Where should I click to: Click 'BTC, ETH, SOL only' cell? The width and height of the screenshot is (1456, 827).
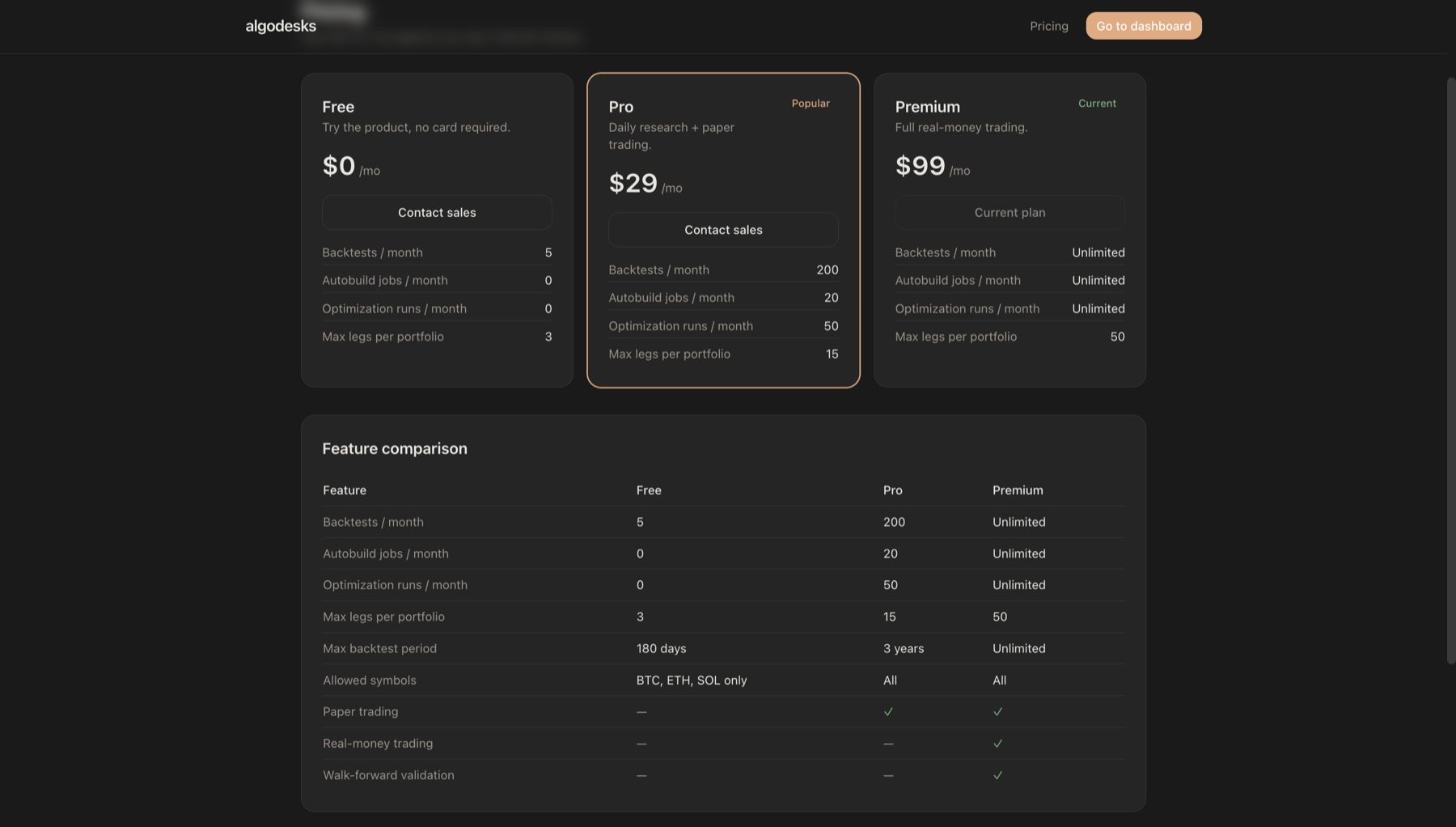click(x=692, y=681)
